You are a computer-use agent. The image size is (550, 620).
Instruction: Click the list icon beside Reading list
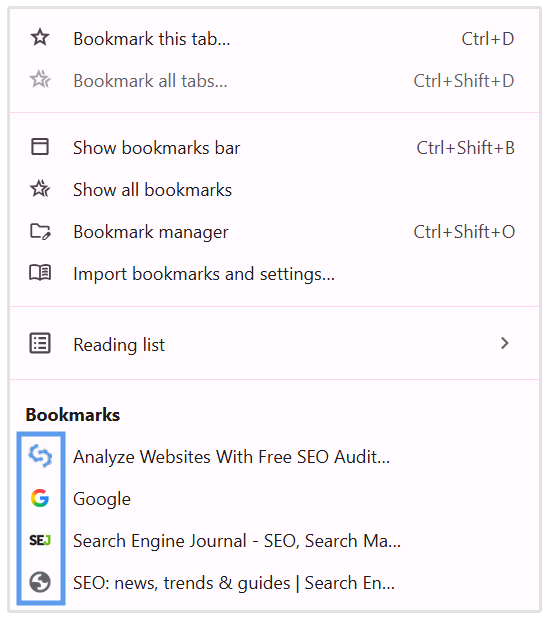40,343
